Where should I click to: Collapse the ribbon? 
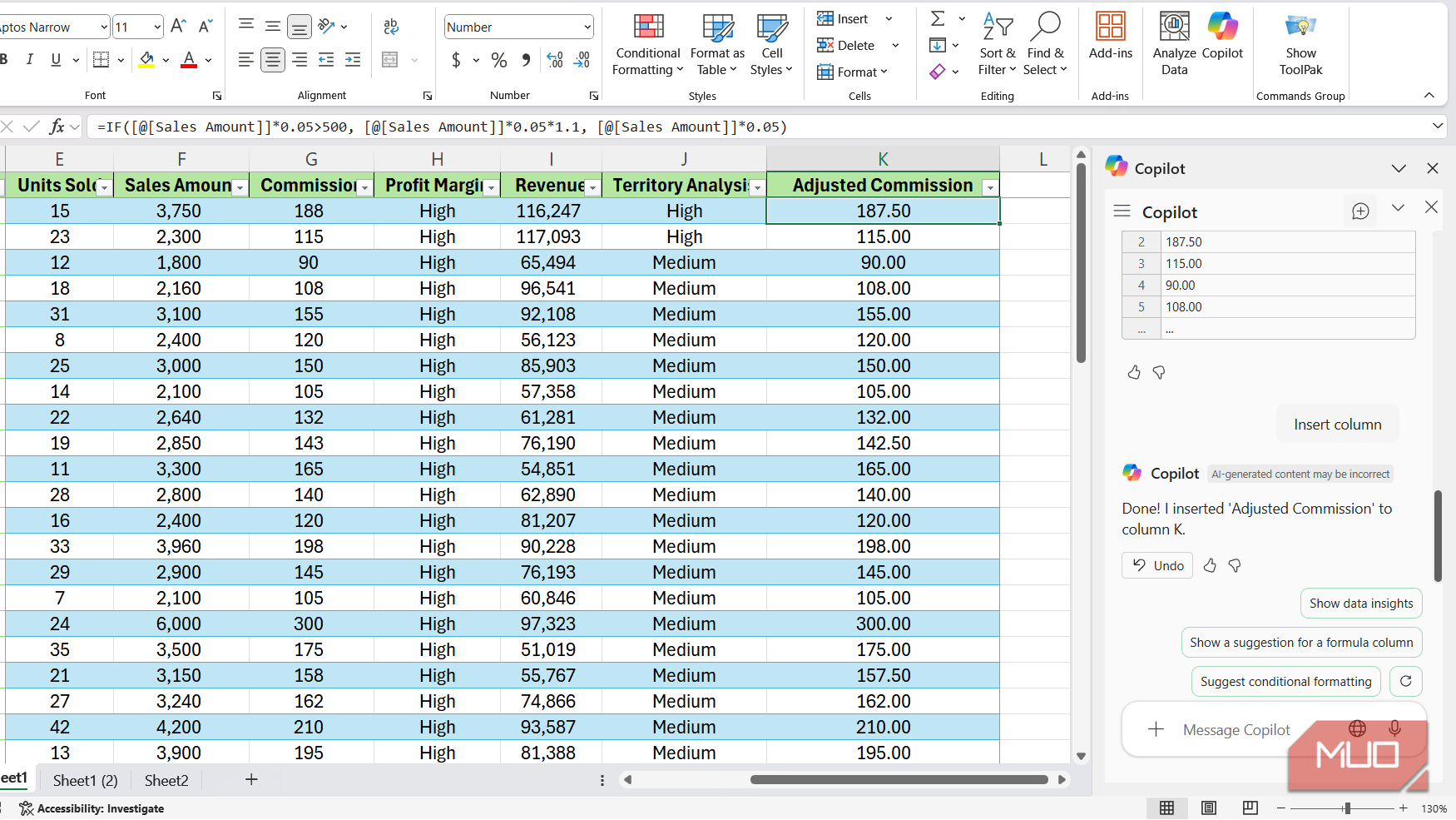click(1429, 95)
